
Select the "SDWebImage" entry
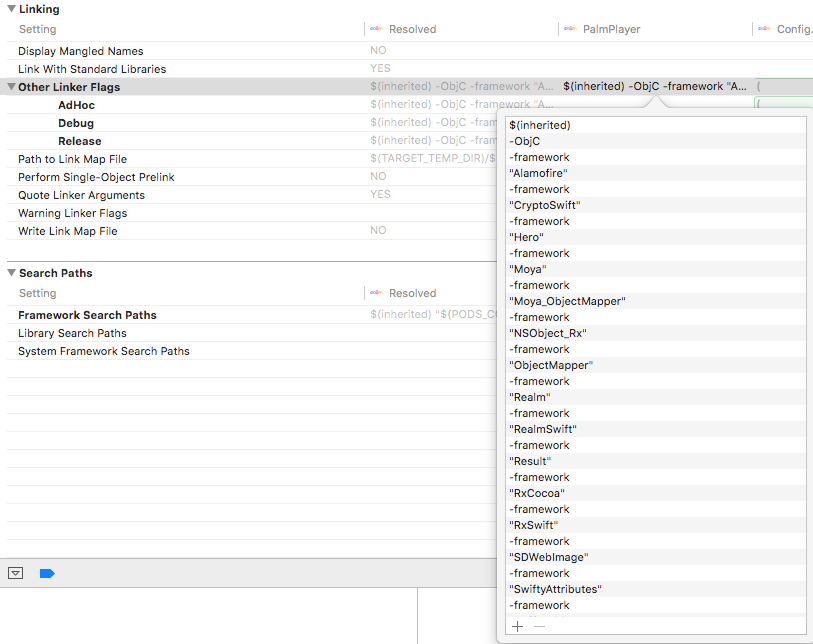click(655, 557)
